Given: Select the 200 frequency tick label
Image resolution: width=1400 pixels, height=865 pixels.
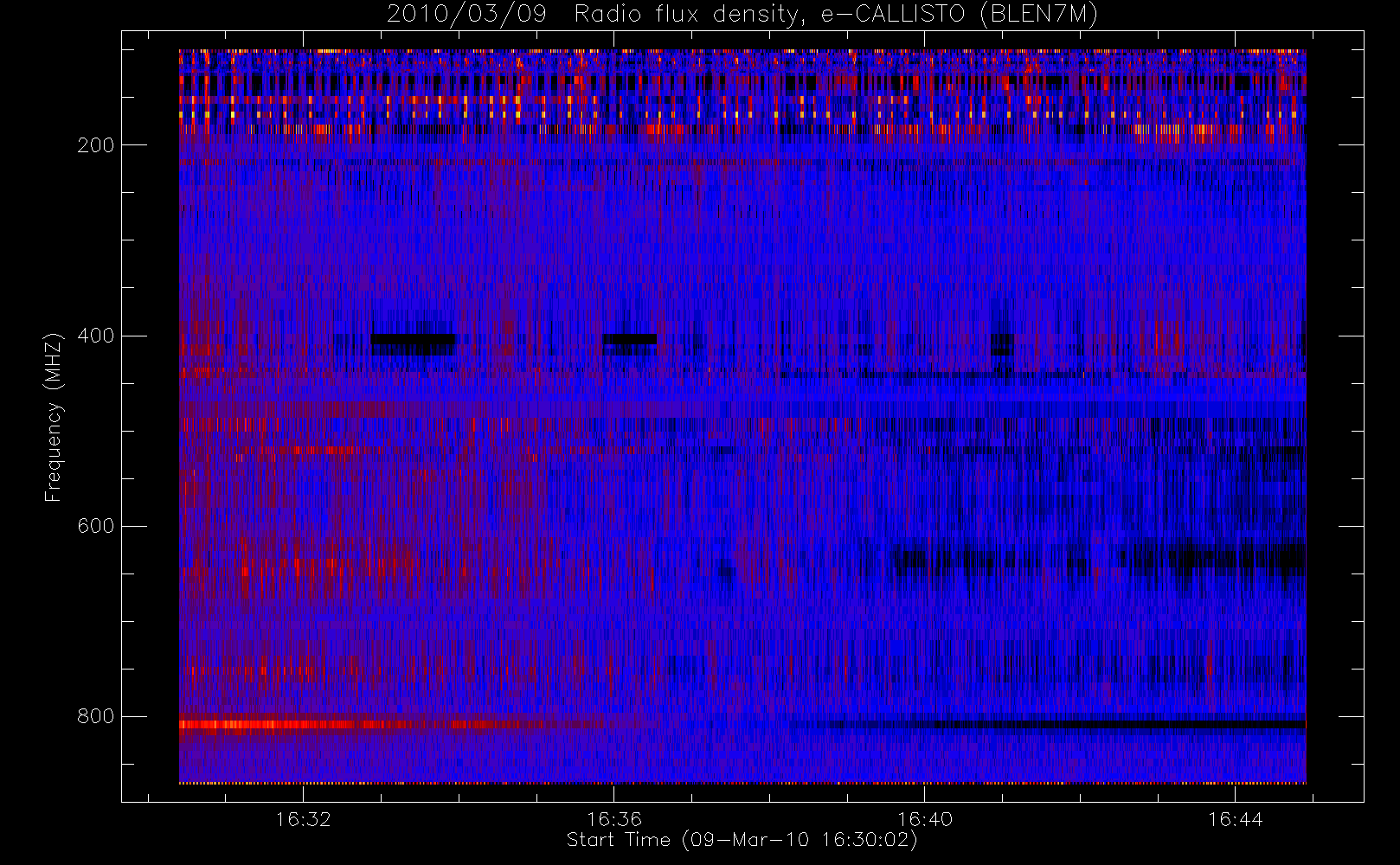Looking at the screenshot, I should pos(96,145).
